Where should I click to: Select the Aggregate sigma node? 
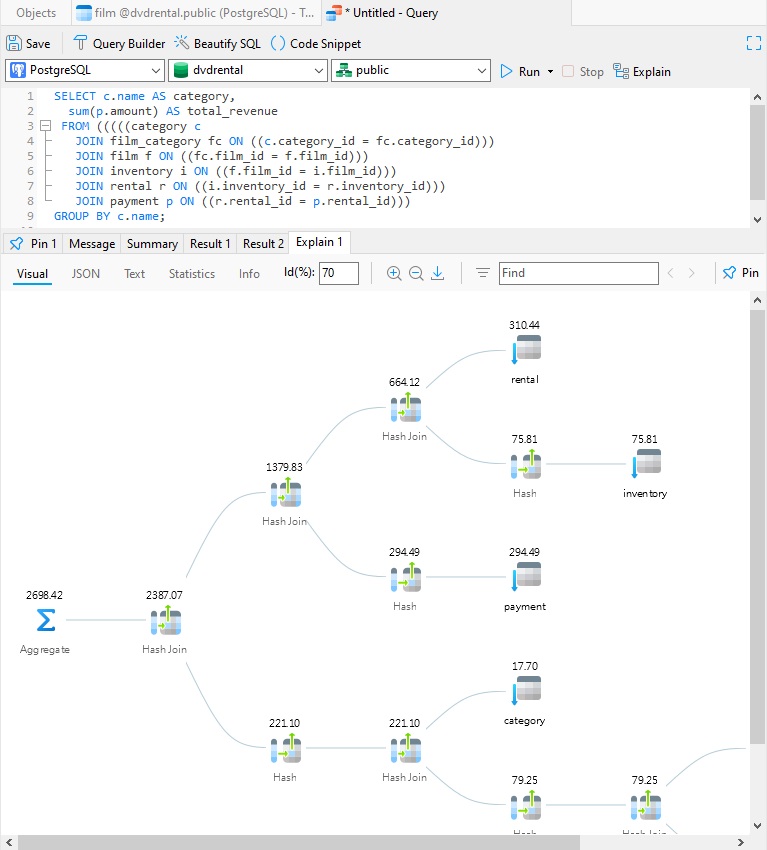(x=46, y=620)
